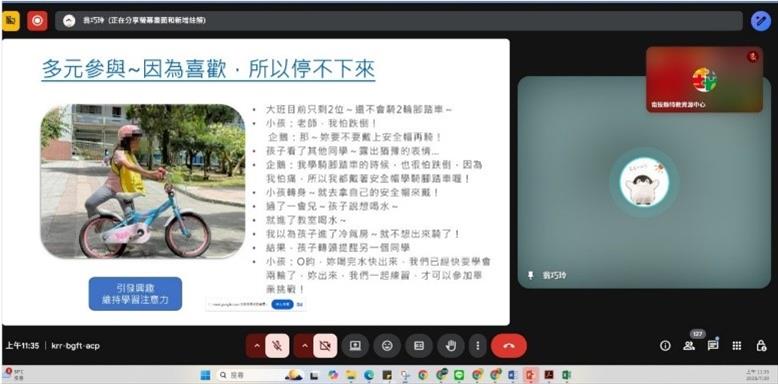The image size is (778, 384).
Task: Unmute the microphone in the call bar
Action: 277,346
